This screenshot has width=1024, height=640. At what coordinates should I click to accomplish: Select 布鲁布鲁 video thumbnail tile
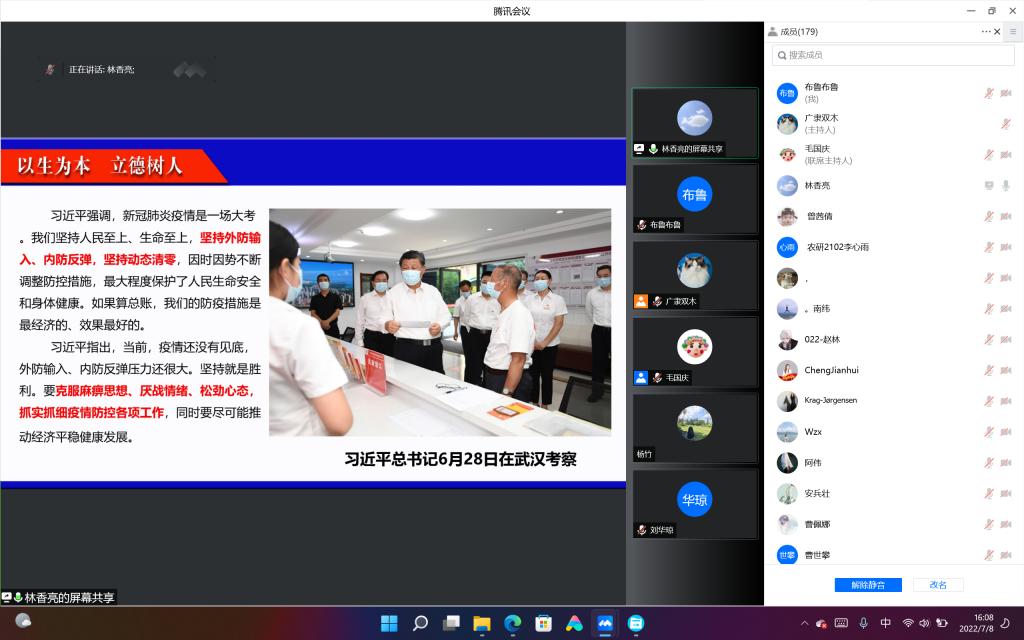click(x=694, y=198)
